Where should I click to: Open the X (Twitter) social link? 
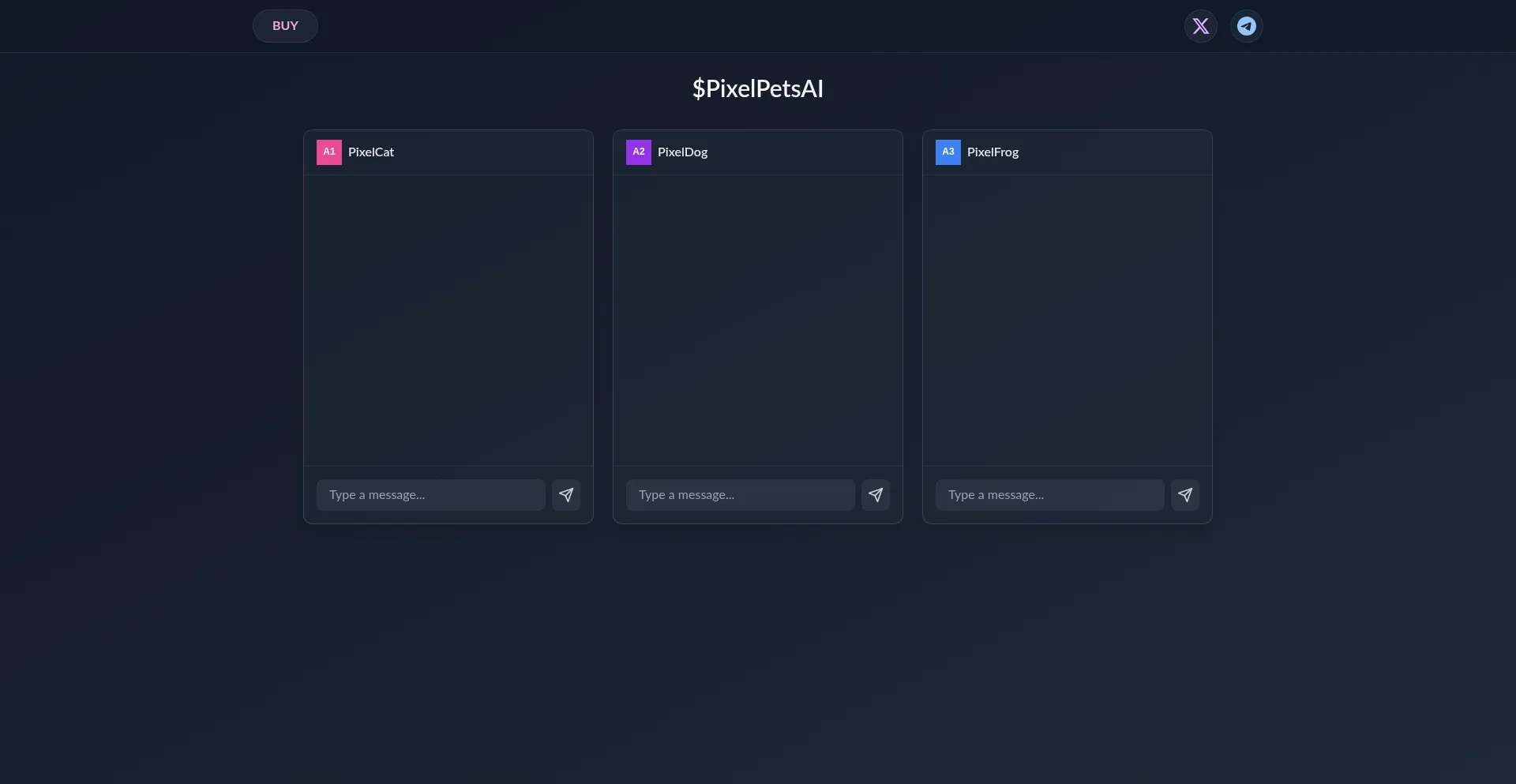[1200, 26]
